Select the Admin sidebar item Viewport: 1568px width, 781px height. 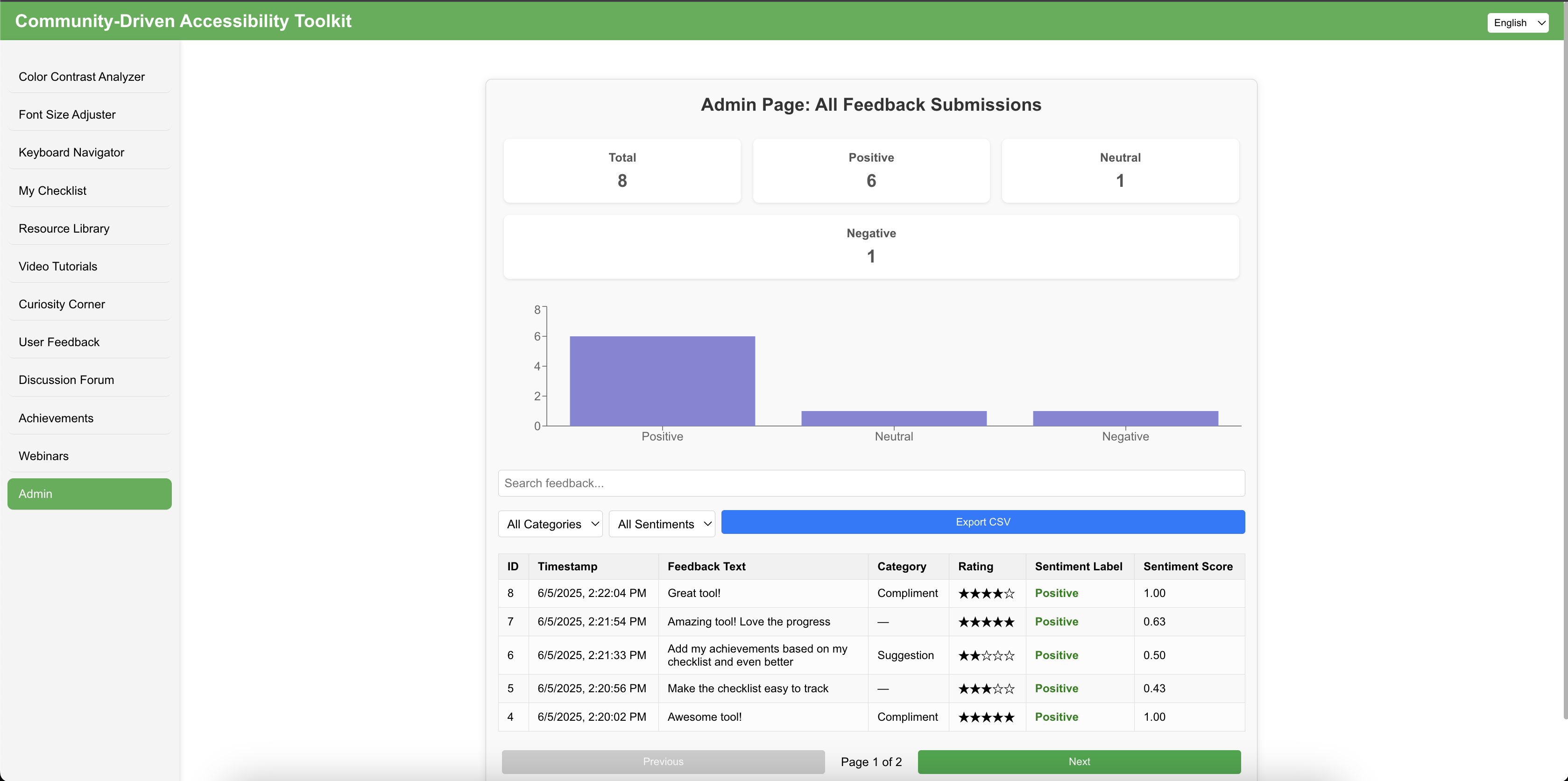89,494
